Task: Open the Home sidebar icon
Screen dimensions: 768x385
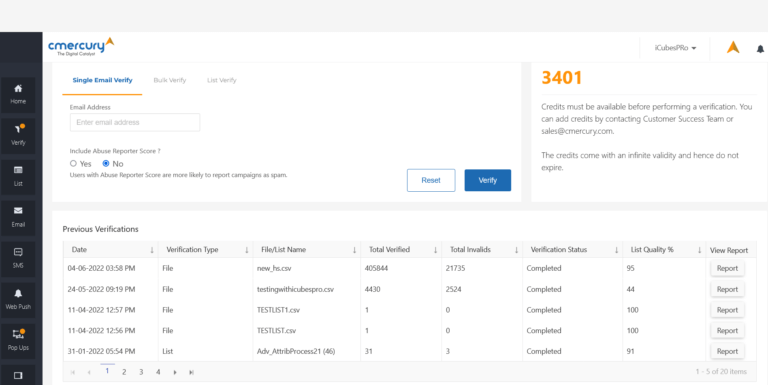Action: pyautogui.click(x=18, y=89)
